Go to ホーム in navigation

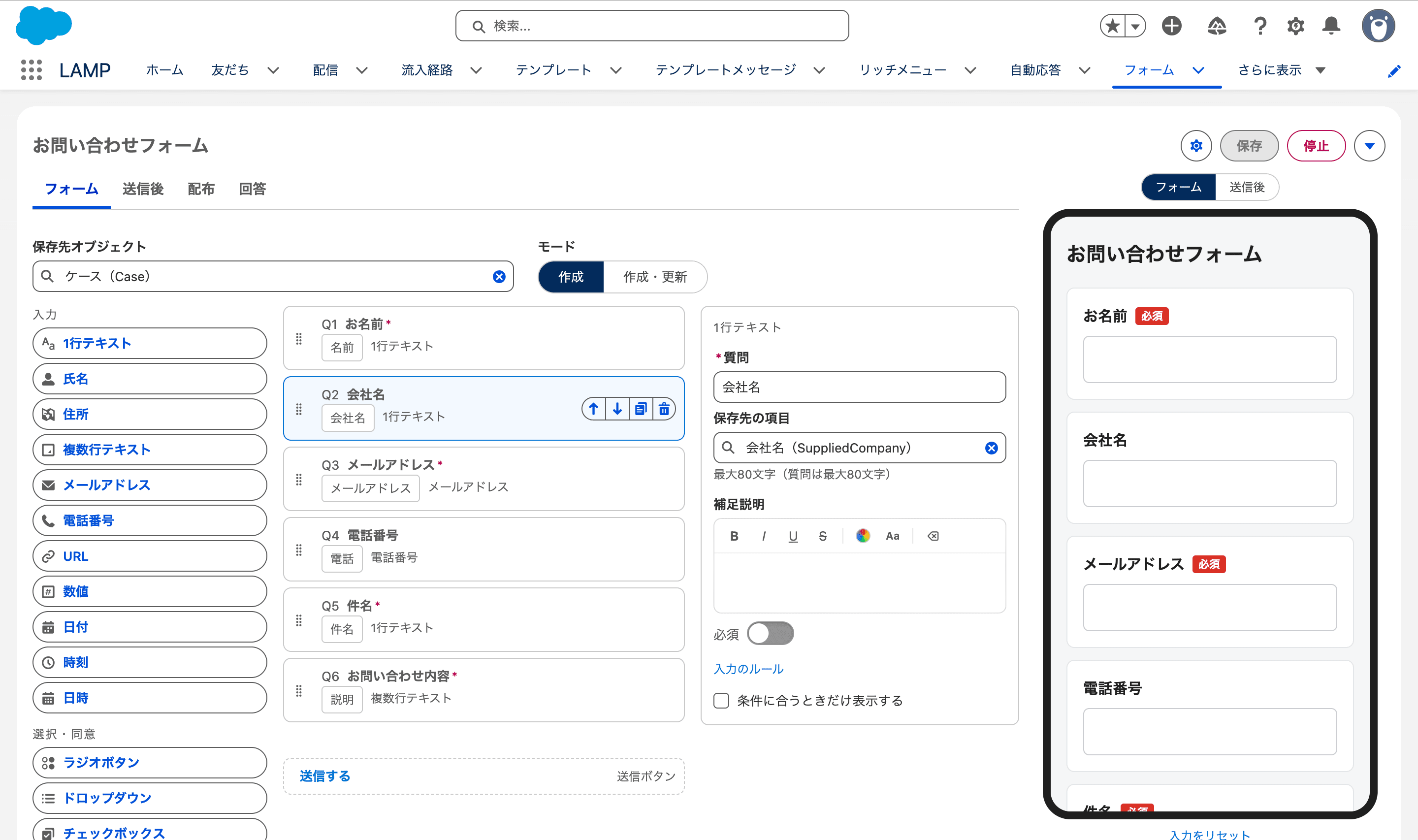point(164,70)
